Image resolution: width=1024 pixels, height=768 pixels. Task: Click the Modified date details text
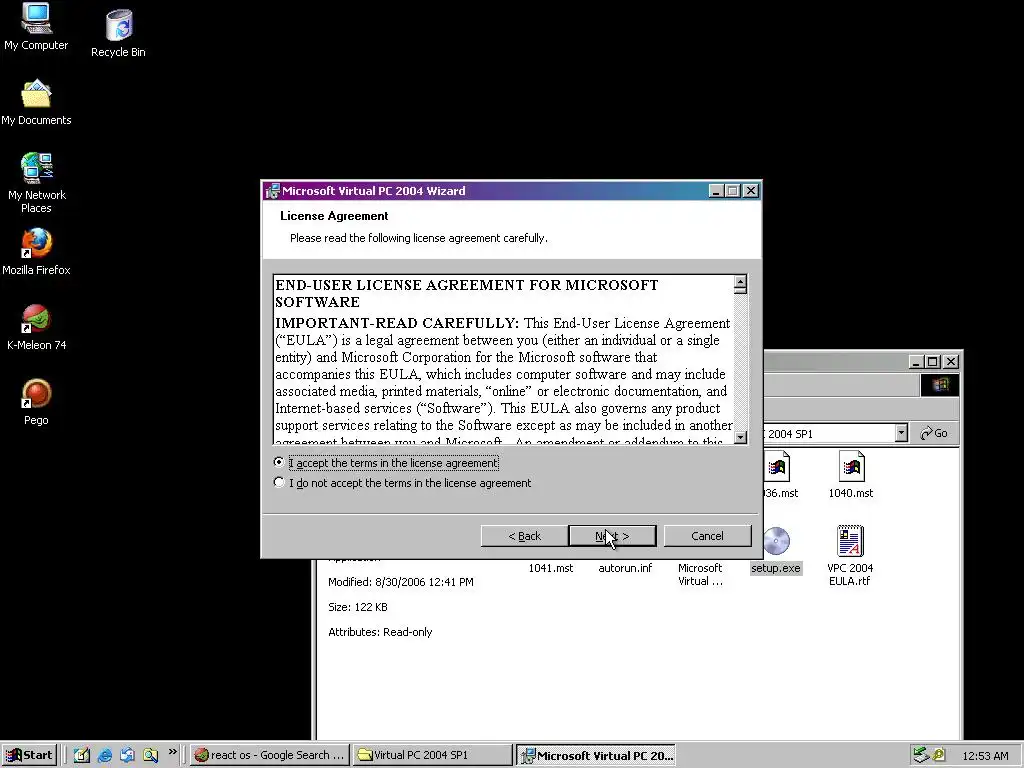400,582
